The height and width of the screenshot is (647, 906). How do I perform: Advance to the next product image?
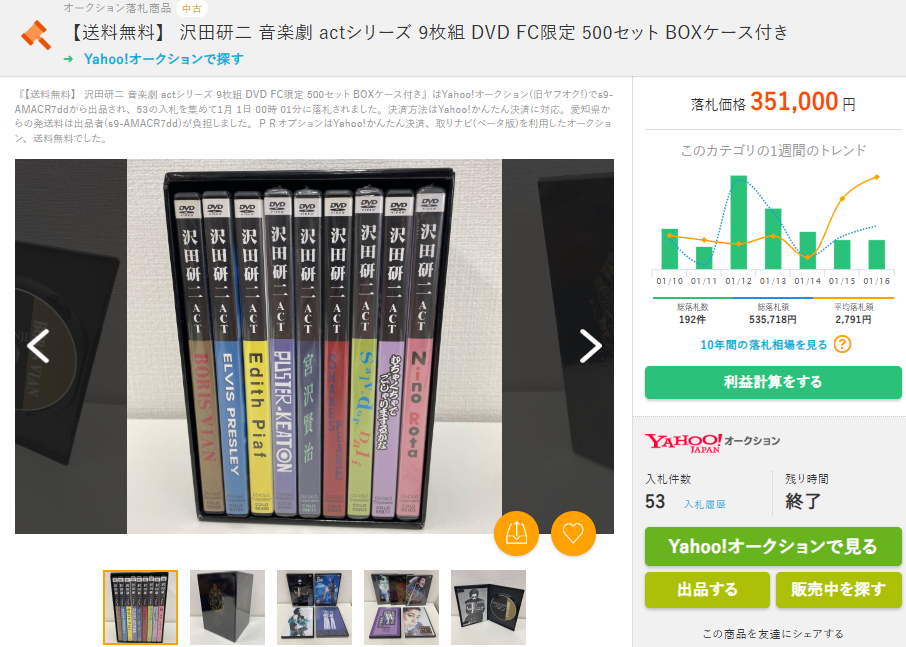click(x=590, y=346)
